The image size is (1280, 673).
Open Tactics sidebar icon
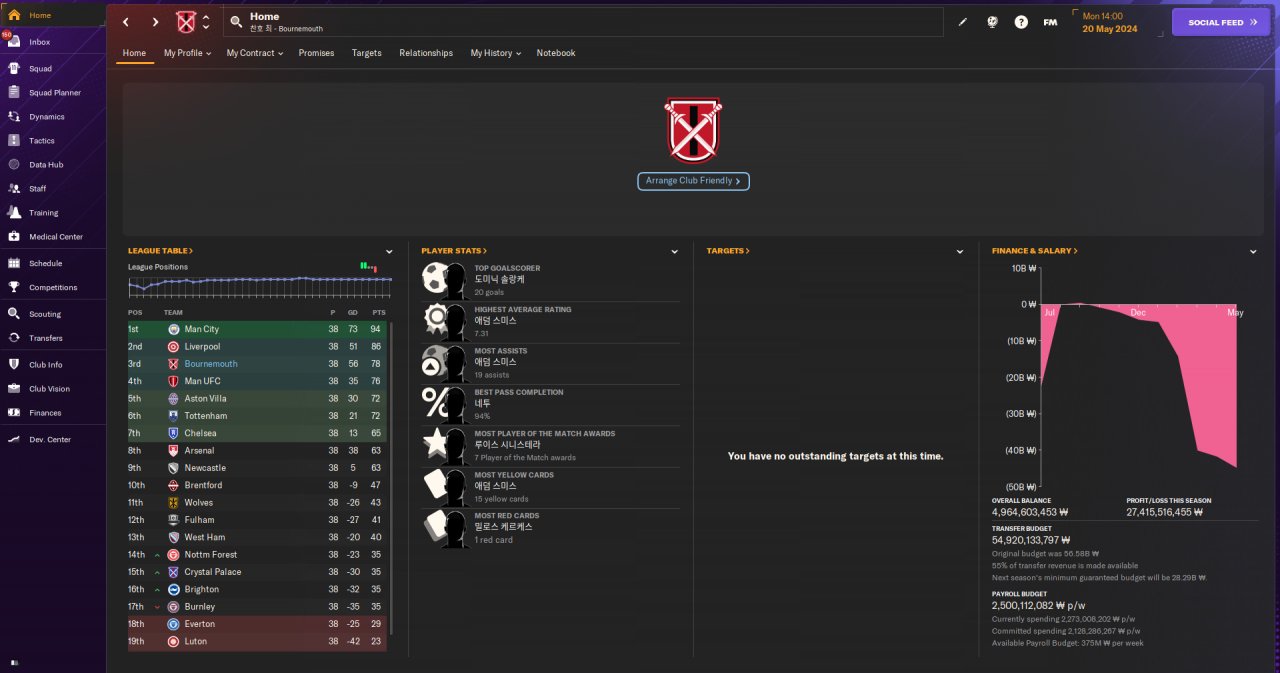point(14,141)
